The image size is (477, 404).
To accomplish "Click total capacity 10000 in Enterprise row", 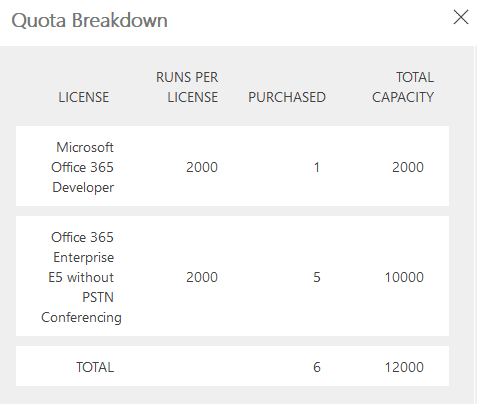I will pyautogui.click(x=404, y=277).
